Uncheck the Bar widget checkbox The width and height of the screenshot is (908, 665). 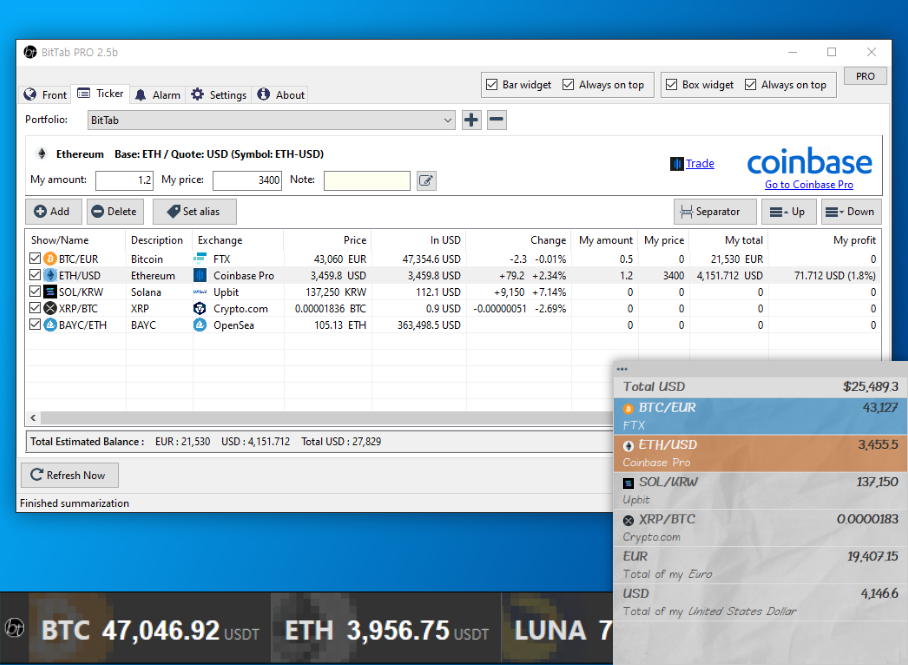[493, 84]
